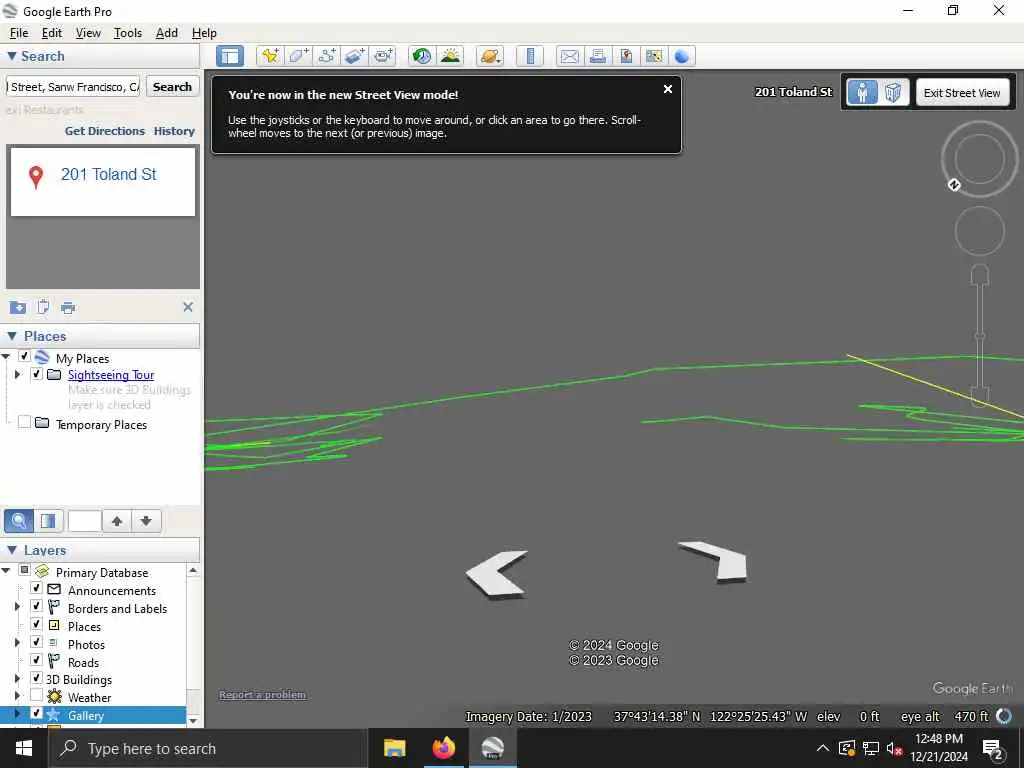
Task: Click the blue globe toolbar icon
Action: [682, 56]
